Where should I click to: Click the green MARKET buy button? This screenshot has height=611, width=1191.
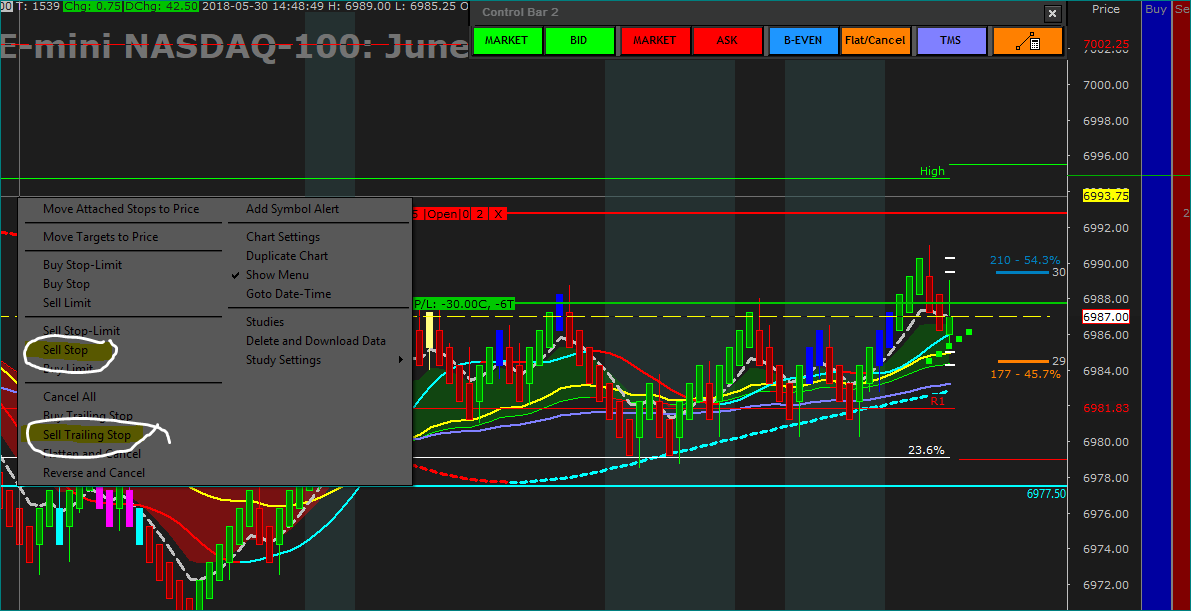click(506, 40)
